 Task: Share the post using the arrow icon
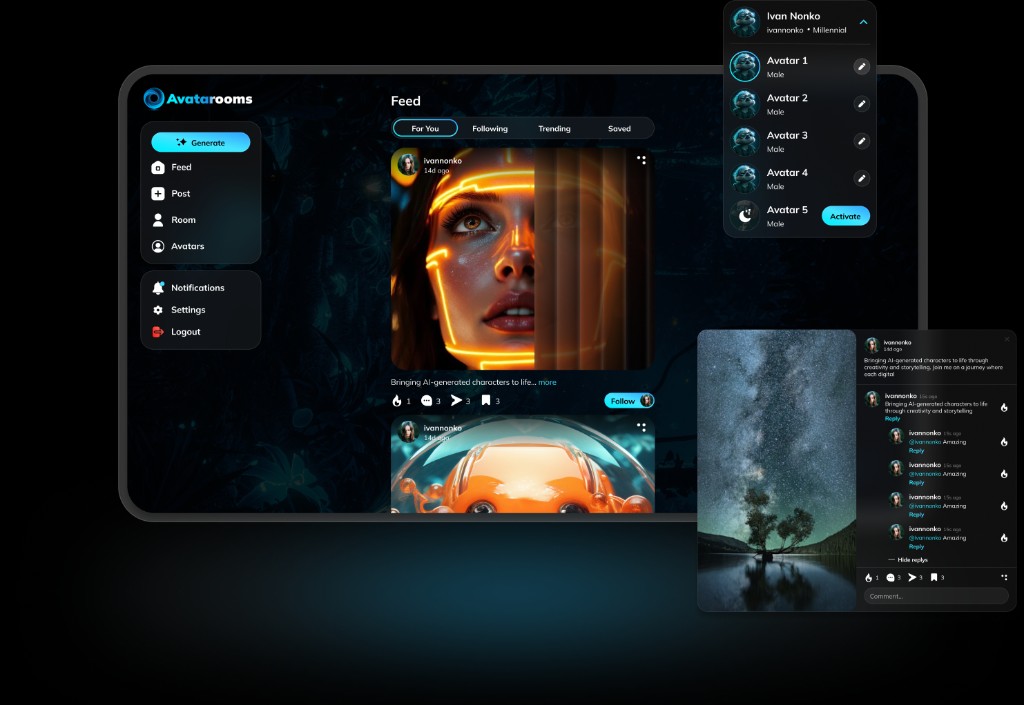pos(459,400)
